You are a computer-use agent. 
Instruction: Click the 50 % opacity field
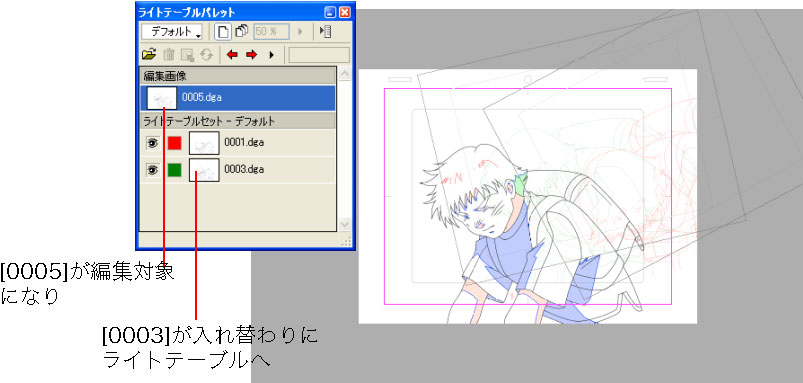271,32
